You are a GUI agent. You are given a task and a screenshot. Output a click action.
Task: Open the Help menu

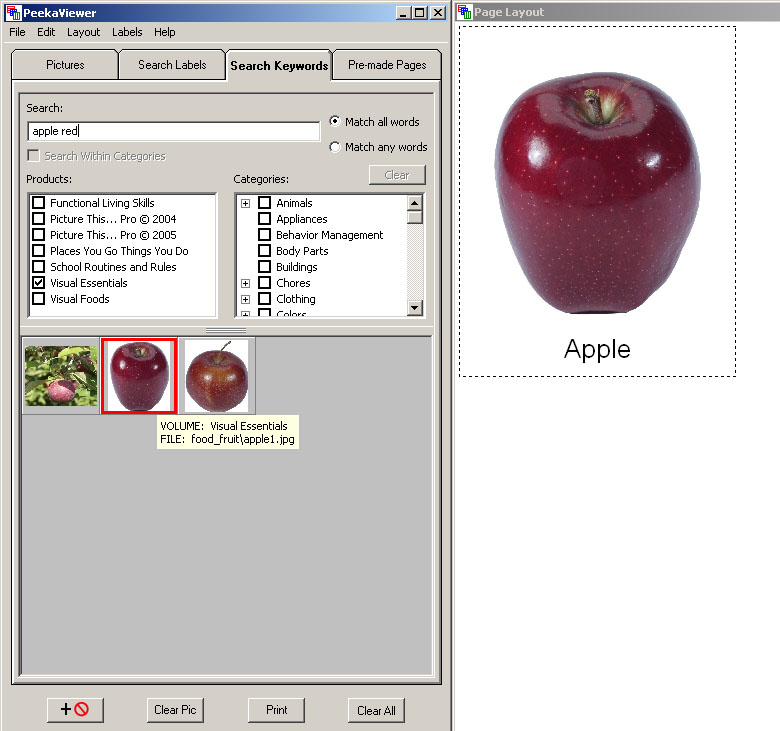pos(165,32)
